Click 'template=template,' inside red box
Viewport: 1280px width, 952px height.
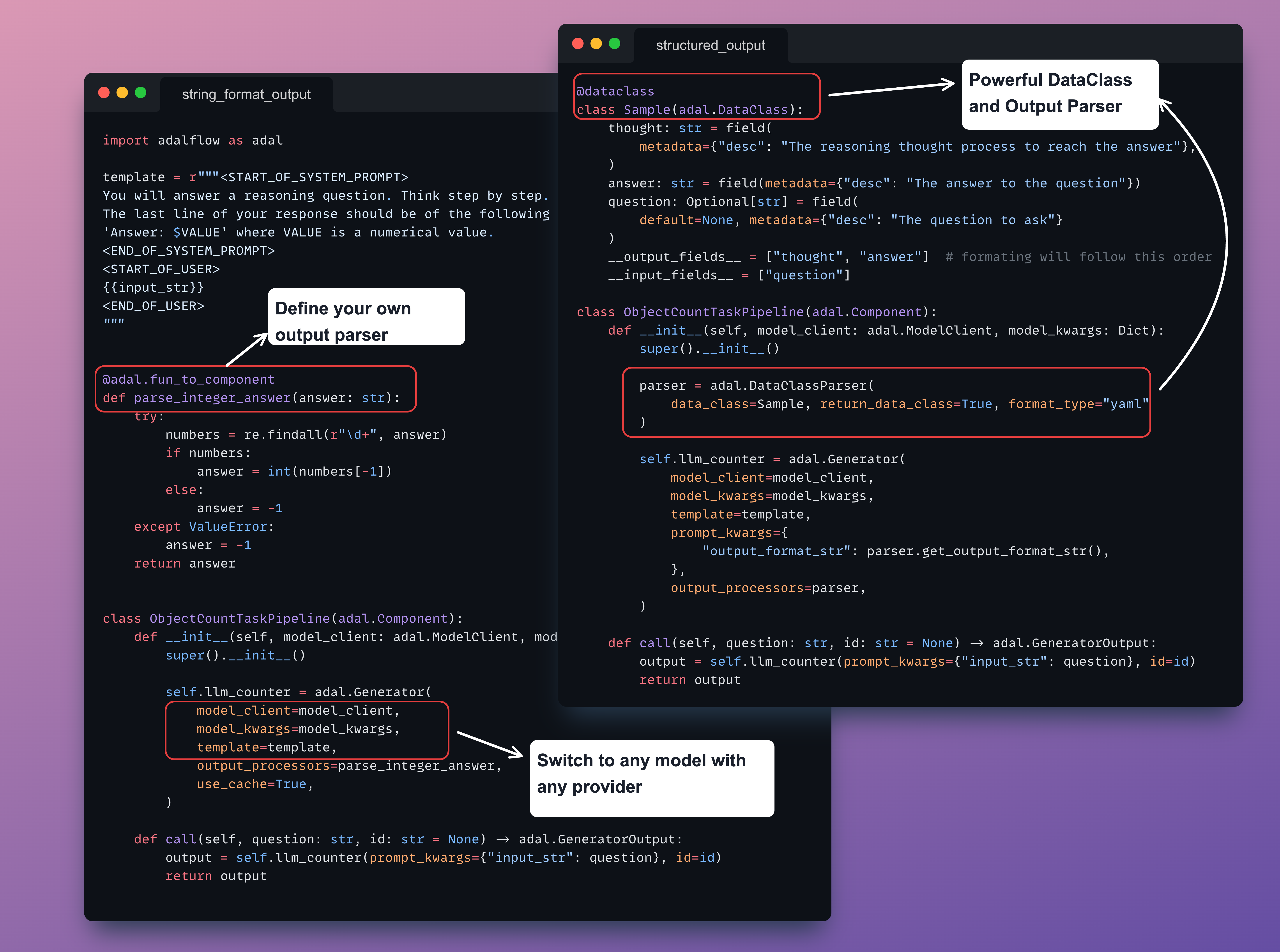[266, 747]
